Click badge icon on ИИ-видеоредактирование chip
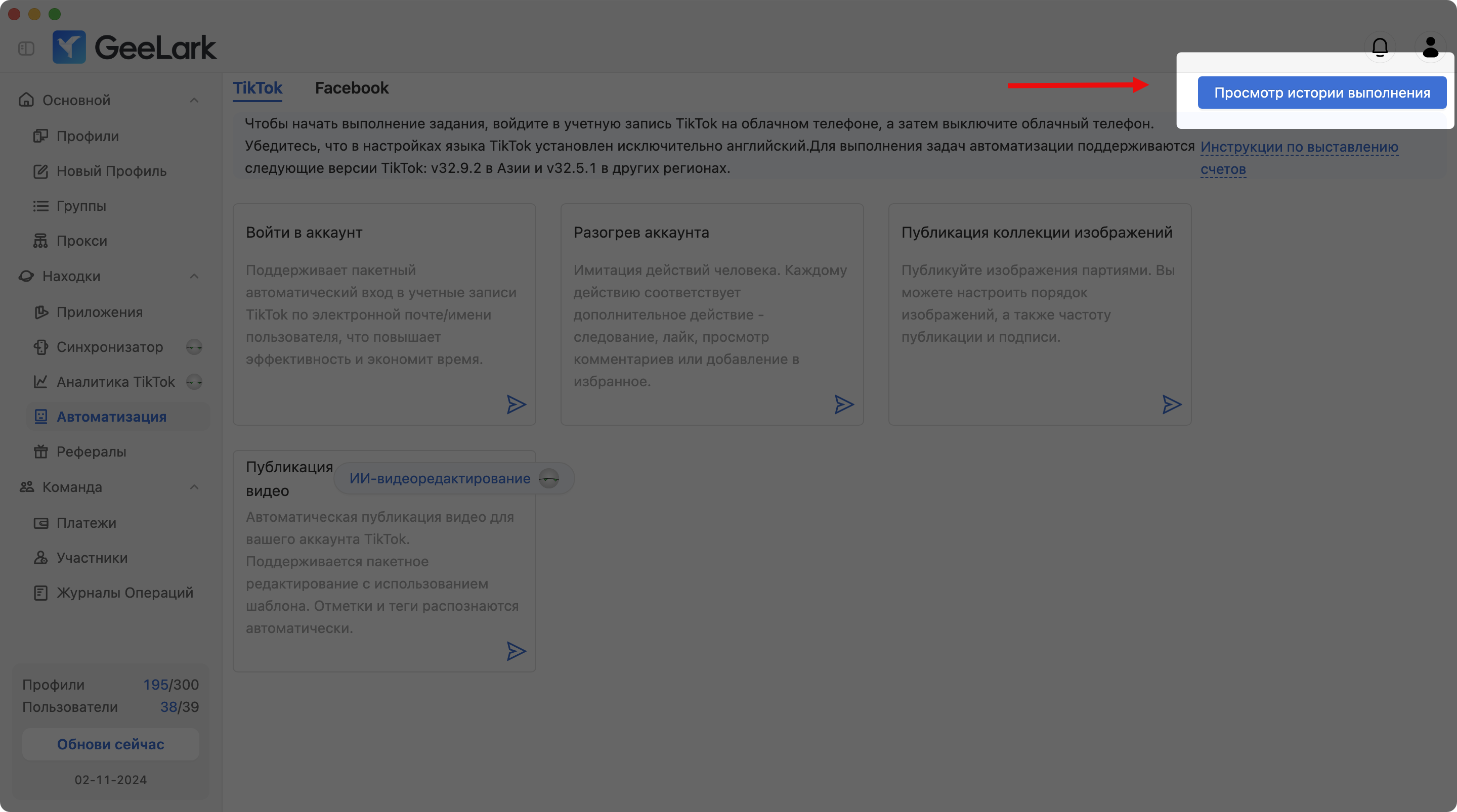 tap(548, 479)
